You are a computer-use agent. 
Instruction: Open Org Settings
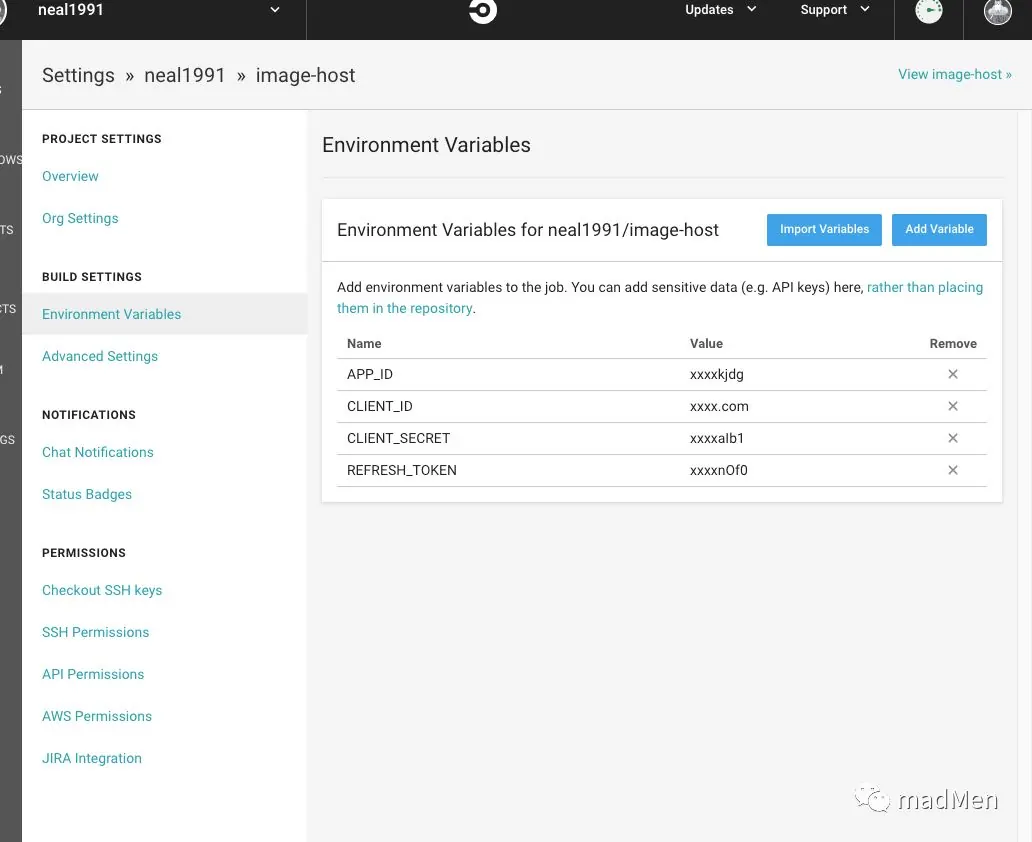coord(80,219)
